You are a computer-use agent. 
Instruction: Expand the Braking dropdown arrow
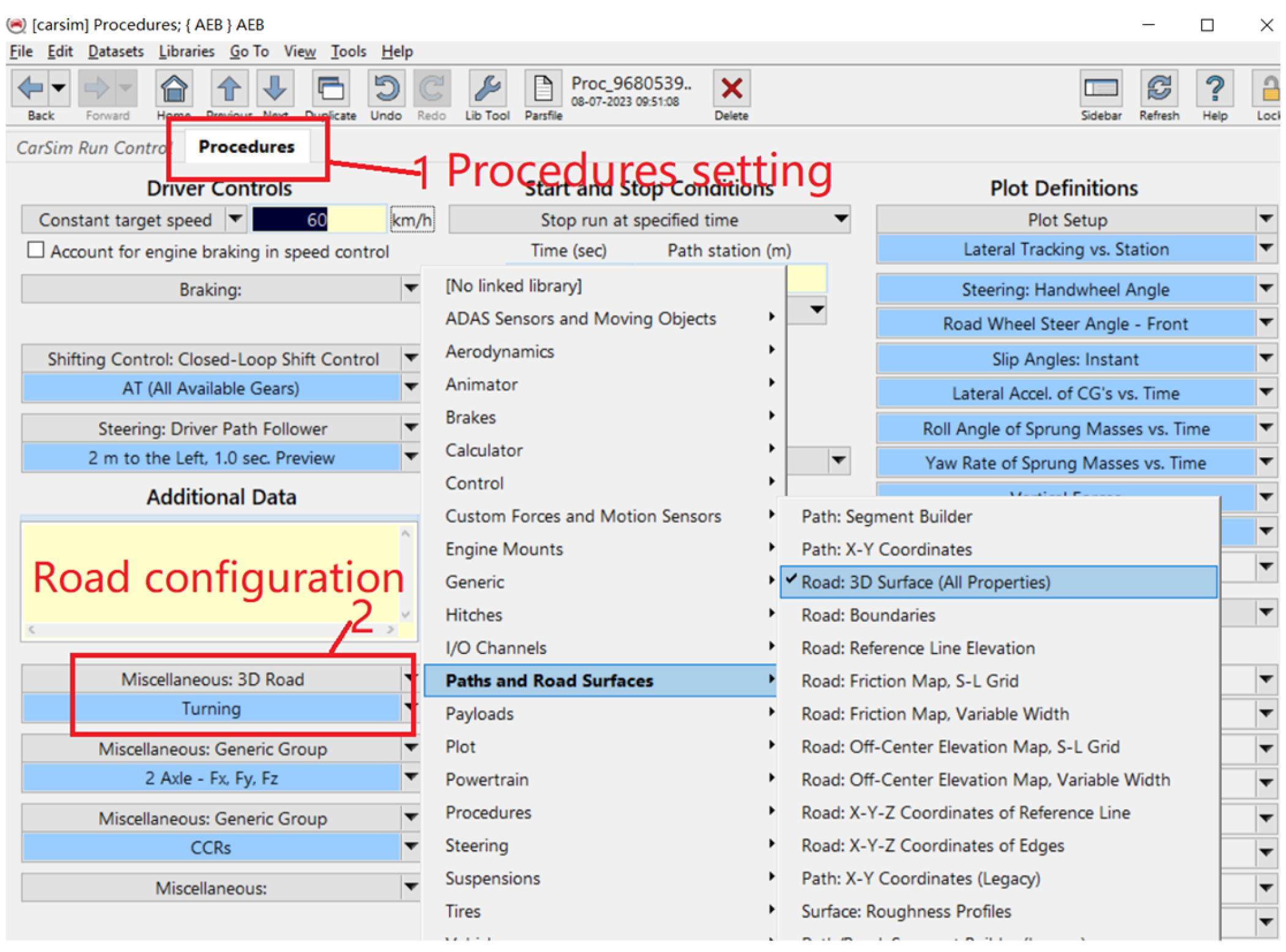pyautogui.click(x=411, y=288)
